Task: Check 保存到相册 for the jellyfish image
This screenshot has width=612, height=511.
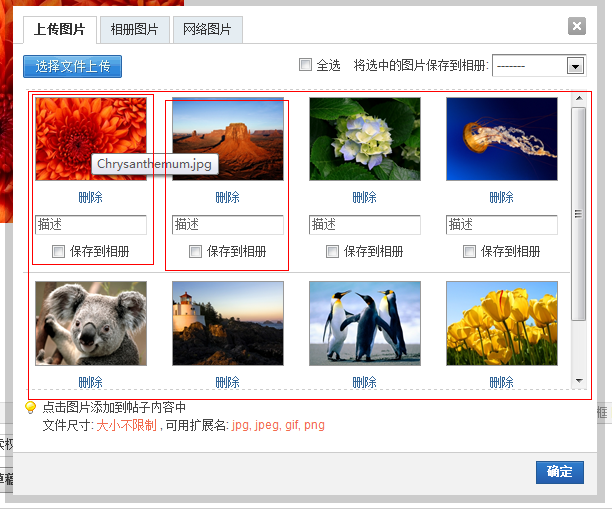Action: [x=470, y=251]
